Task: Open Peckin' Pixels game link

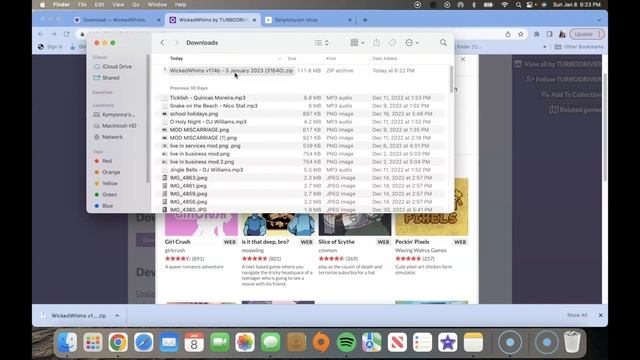Action: [x=412, y=242]
